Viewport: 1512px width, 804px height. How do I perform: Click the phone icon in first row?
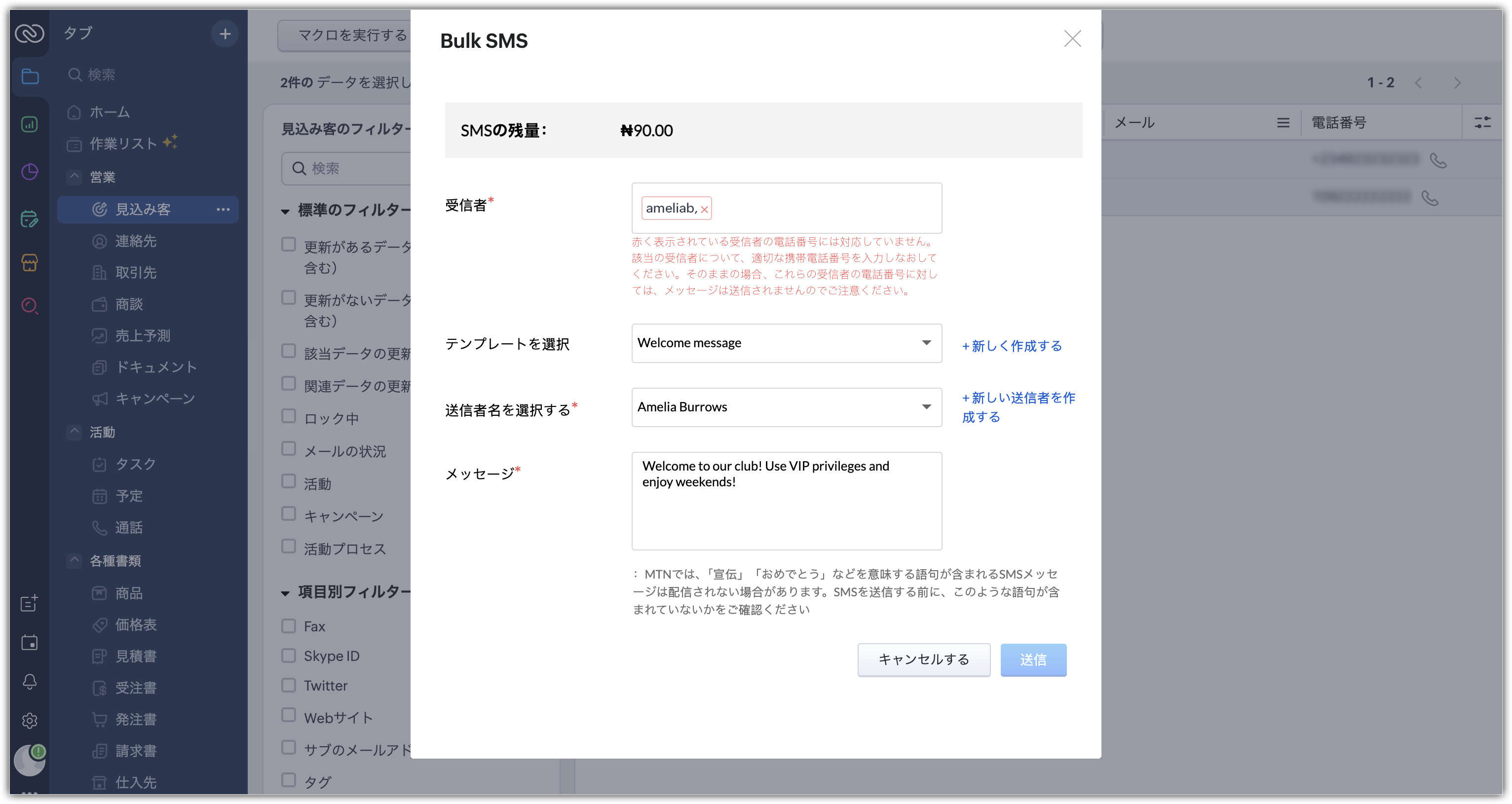click(1438, 160)
